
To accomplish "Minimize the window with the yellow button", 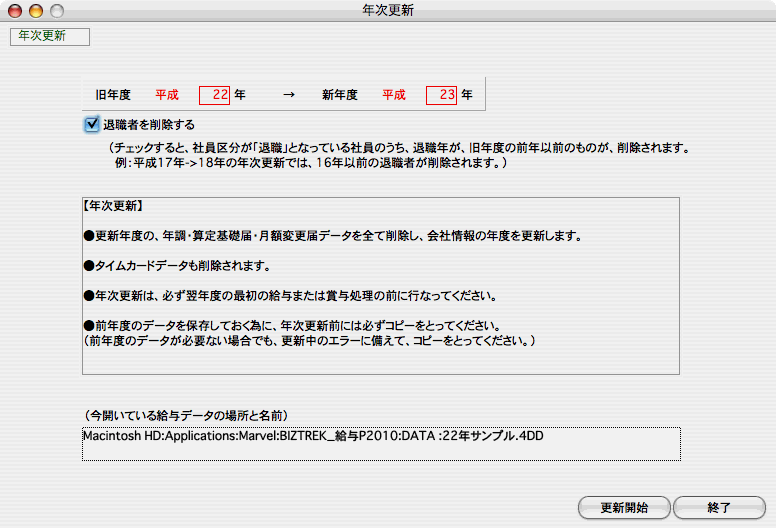I will [x=35, y=11].
